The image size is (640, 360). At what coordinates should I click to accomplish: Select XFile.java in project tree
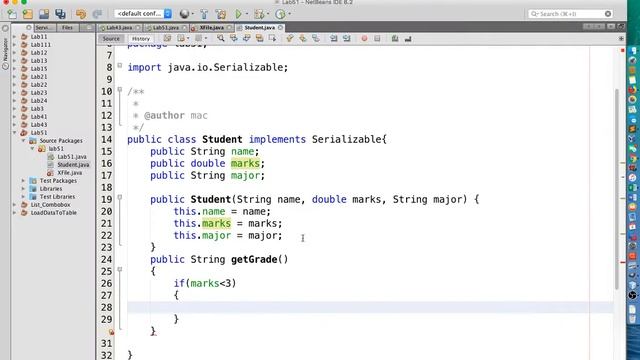point(70,173)
